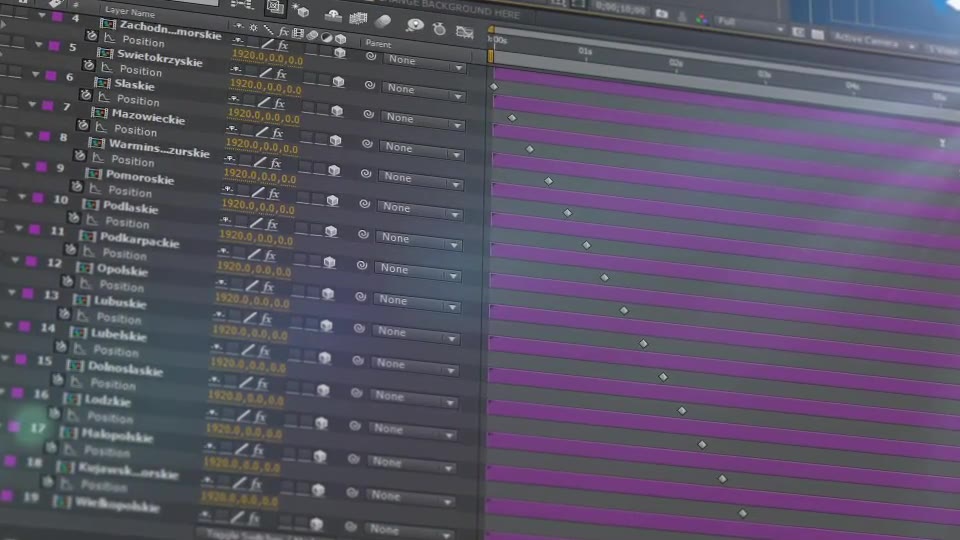Viewport: 960px width, 540px height.
Task: Toggle shy switch for Lubelskie layer
Action: (217, 347)
